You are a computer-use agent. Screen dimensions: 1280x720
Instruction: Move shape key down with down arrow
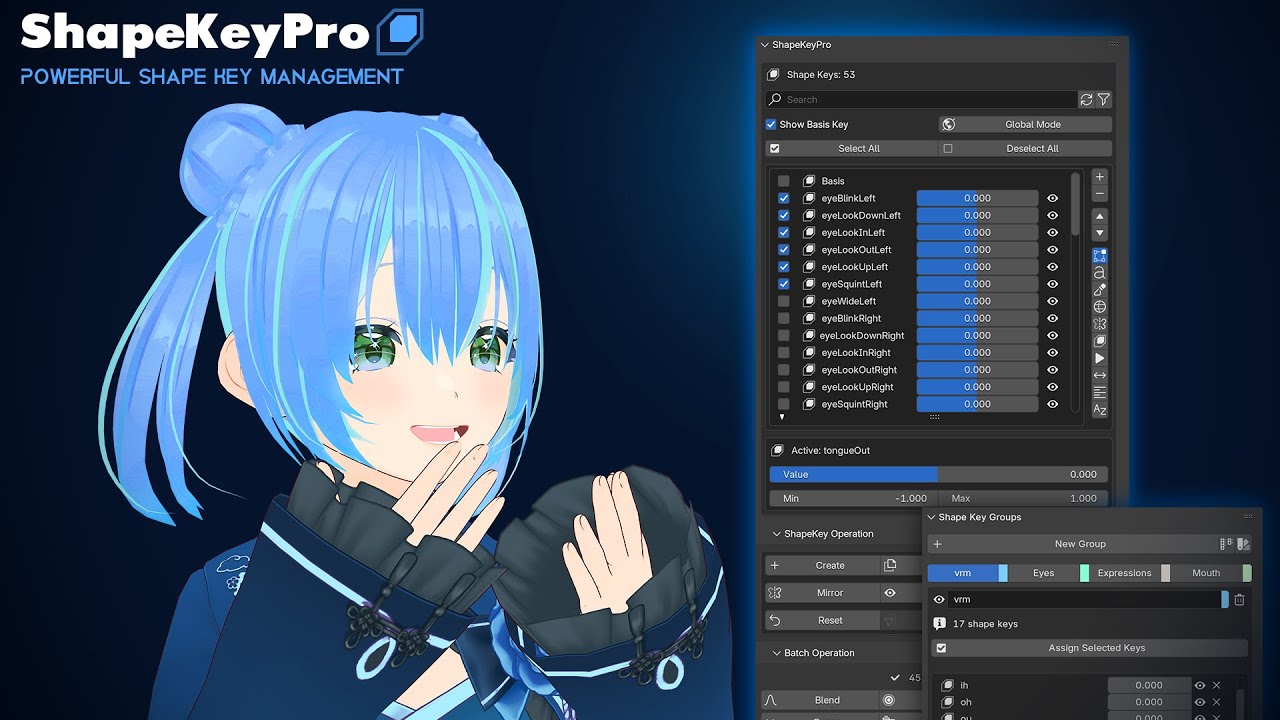pyautogui.click(x=1100, y=233)
